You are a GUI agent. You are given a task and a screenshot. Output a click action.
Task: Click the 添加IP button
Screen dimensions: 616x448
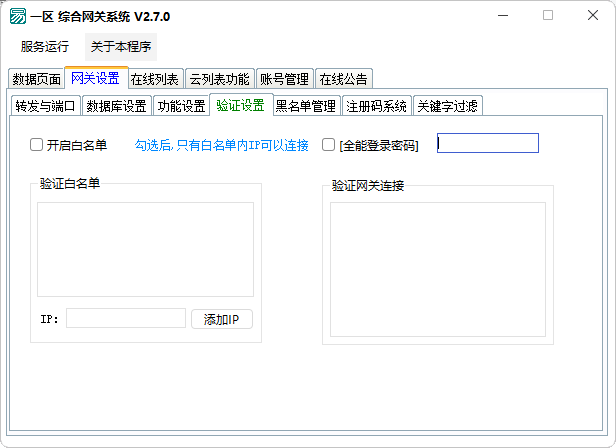click(221, 319)
